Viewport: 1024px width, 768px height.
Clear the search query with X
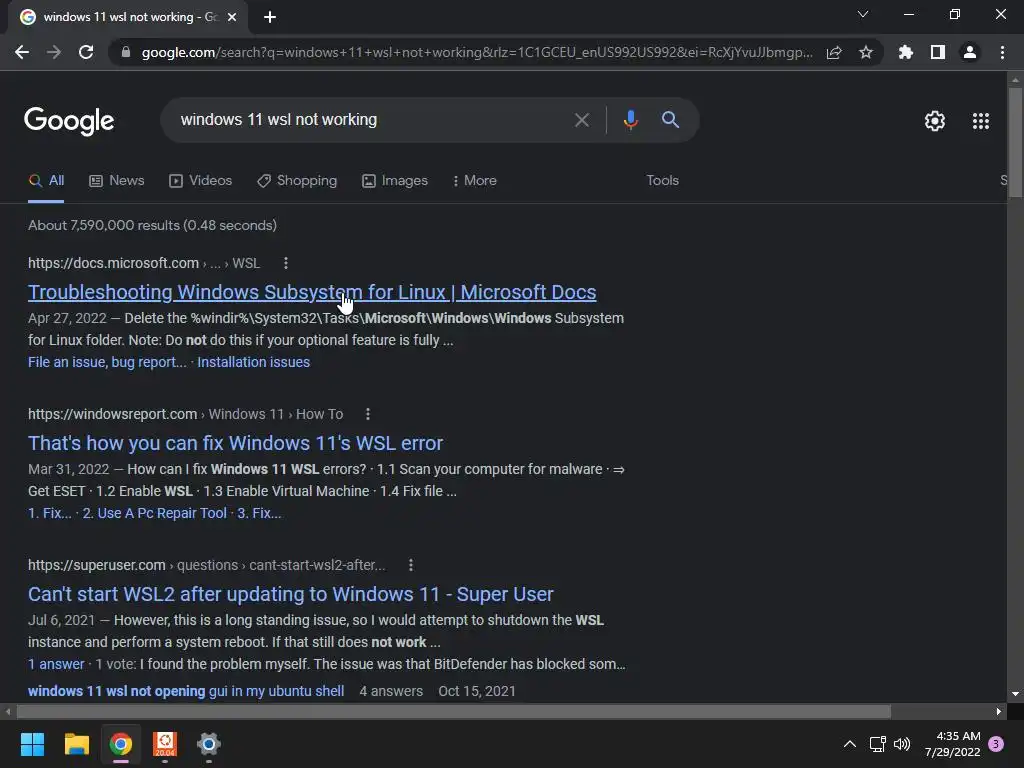pyautogui.click(x=581, y=120)
